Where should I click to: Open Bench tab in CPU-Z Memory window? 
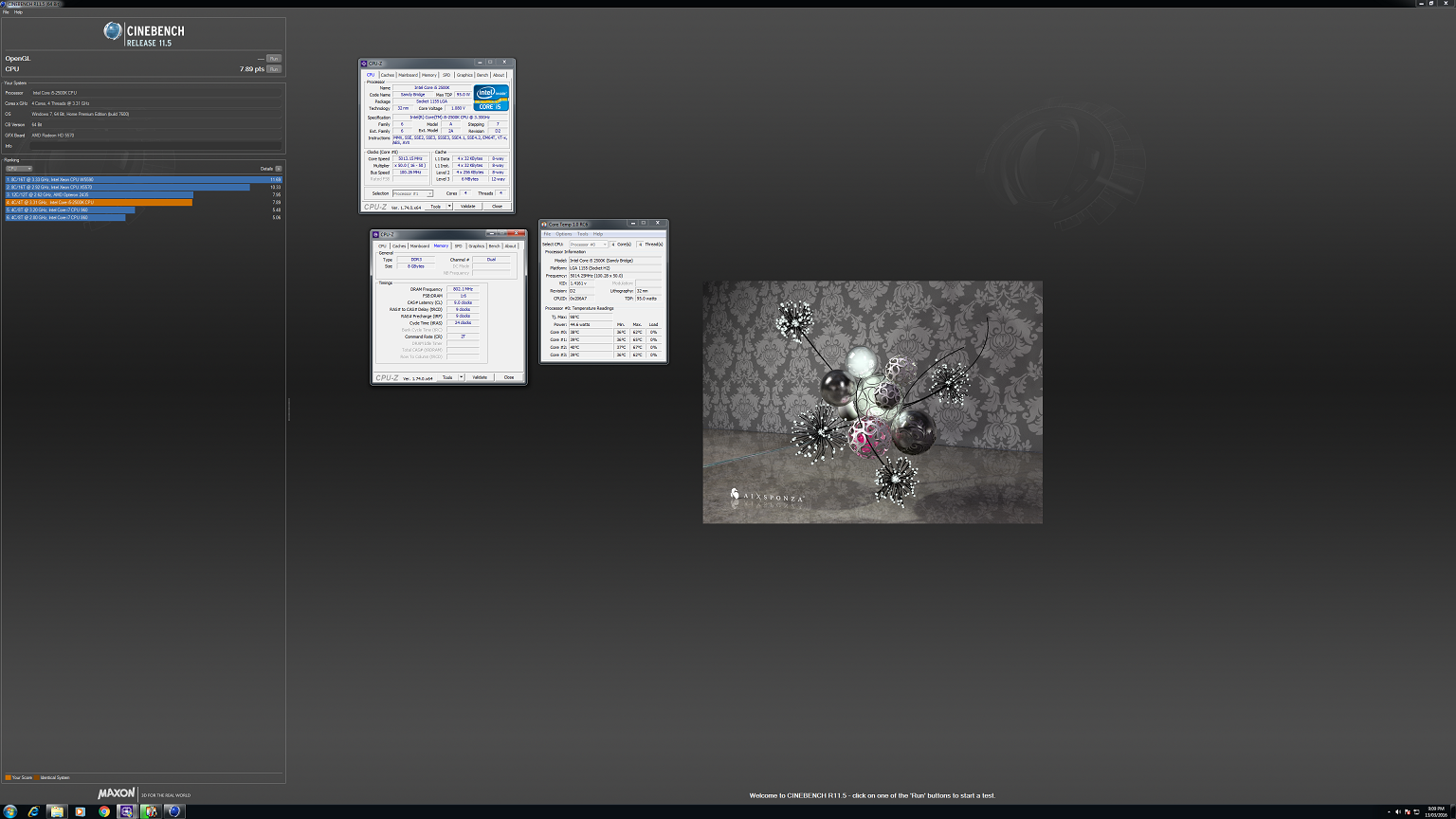[494, 246]
